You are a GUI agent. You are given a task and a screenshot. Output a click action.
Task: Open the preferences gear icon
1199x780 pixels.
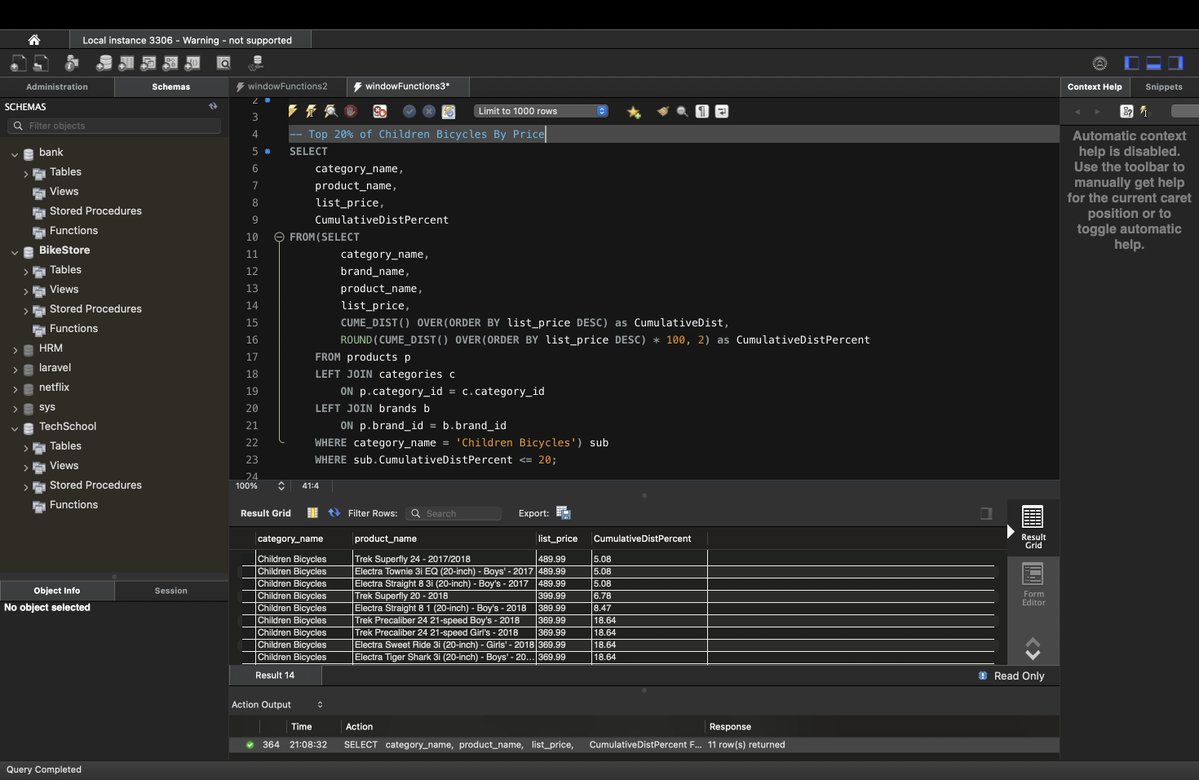[x=1100, y=63]
